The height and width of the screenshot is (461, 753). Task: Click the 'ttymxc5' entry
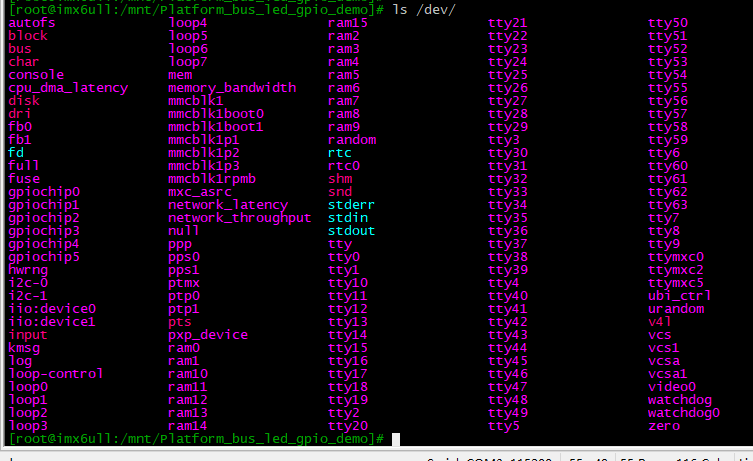pyautogui.click(x=676, y=283)
